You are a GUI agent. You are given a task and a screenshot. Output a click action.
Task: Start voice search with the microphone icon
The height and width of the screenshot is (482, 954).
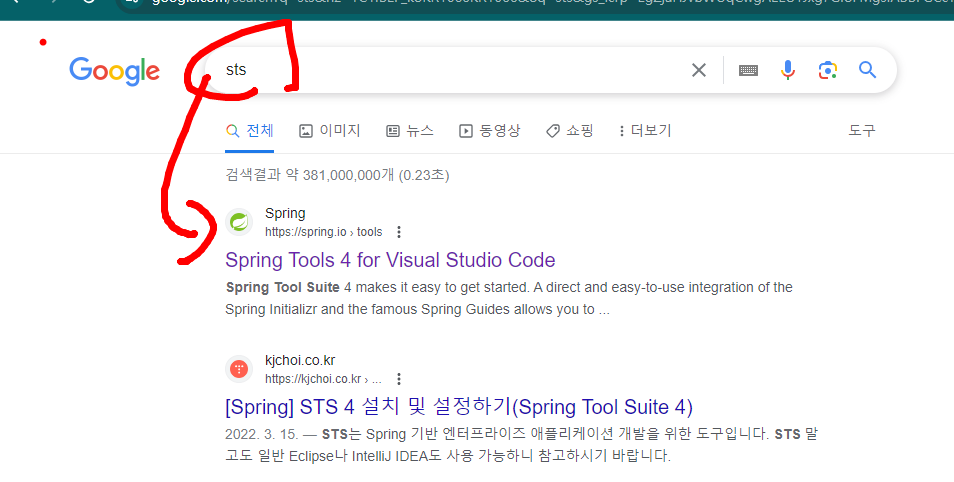tap(788, 70)
